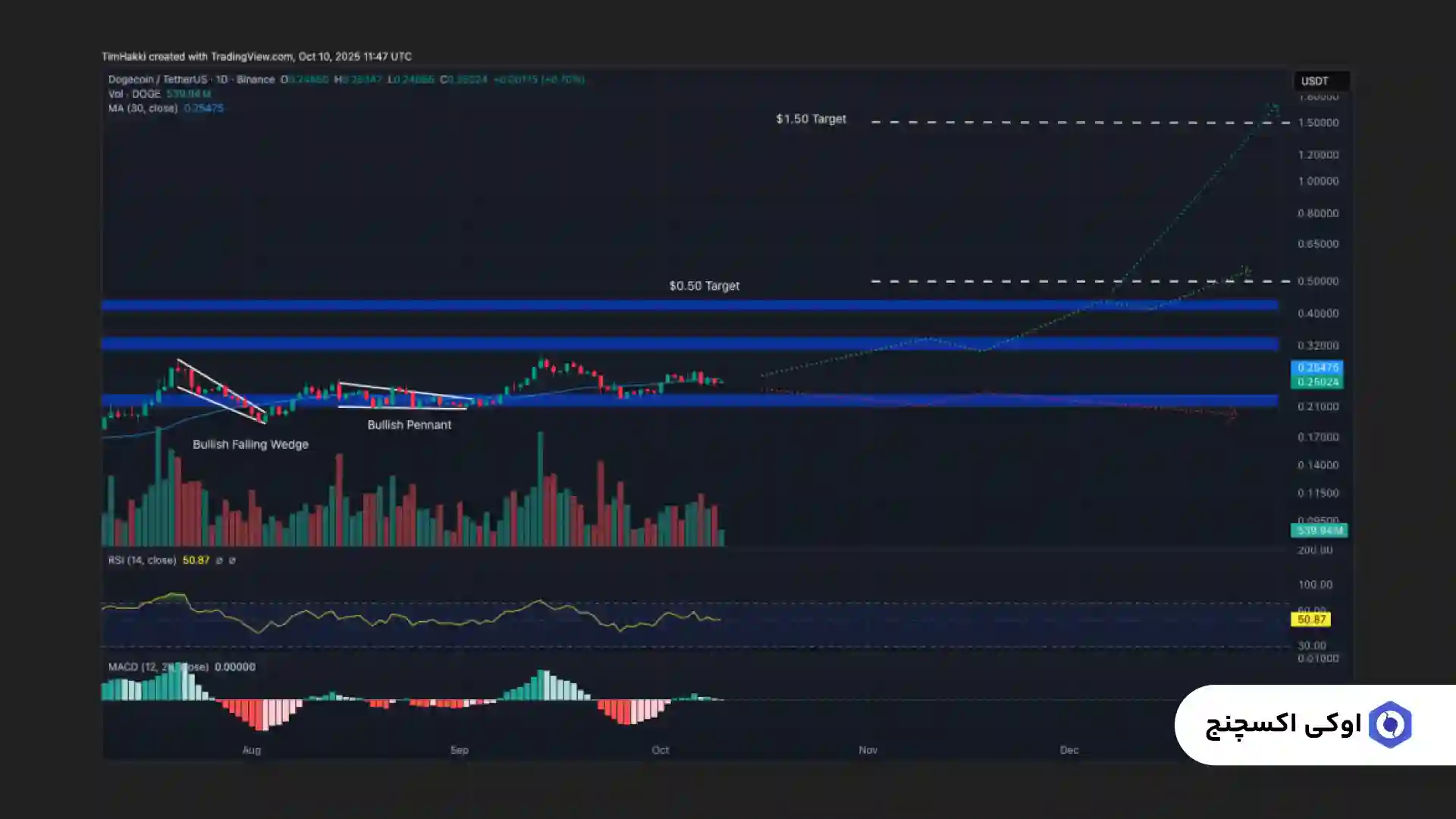Select the $1.50 Target label
1456x819 pixels.
click(x=811, y=119)
